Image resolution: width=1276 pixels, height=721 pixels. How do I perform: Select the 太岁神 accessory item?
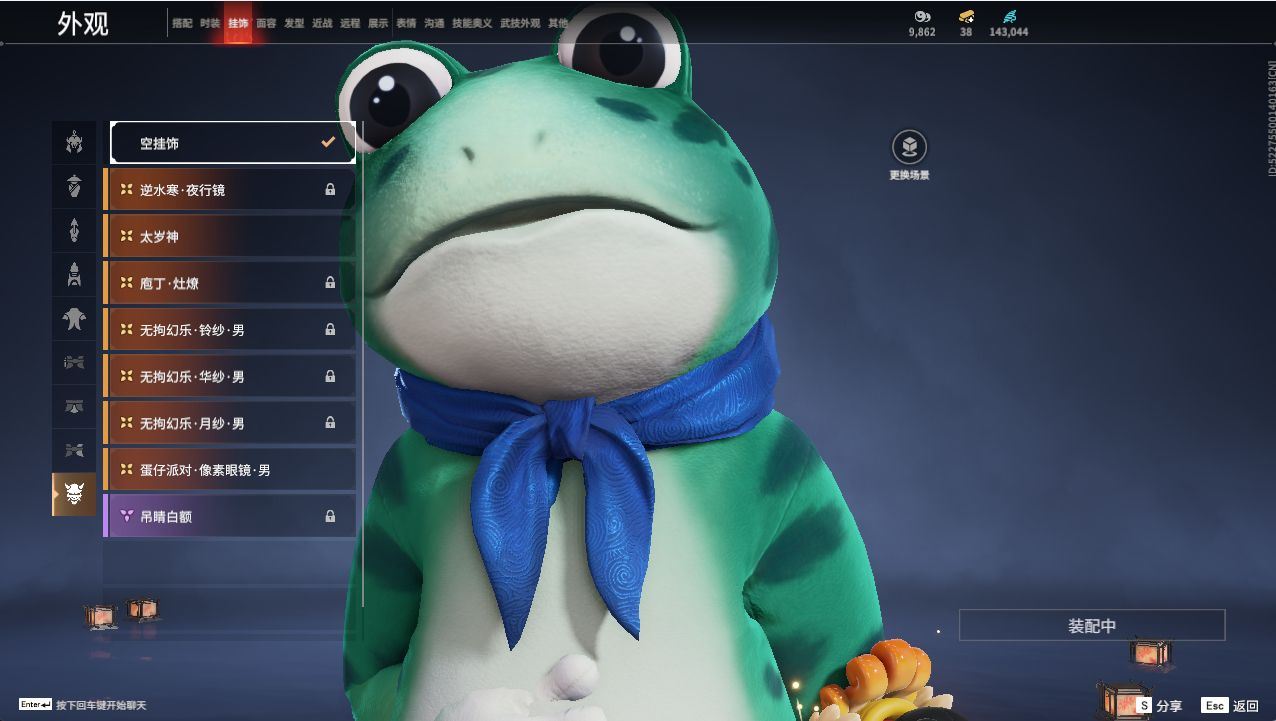(x=230, y=237)
